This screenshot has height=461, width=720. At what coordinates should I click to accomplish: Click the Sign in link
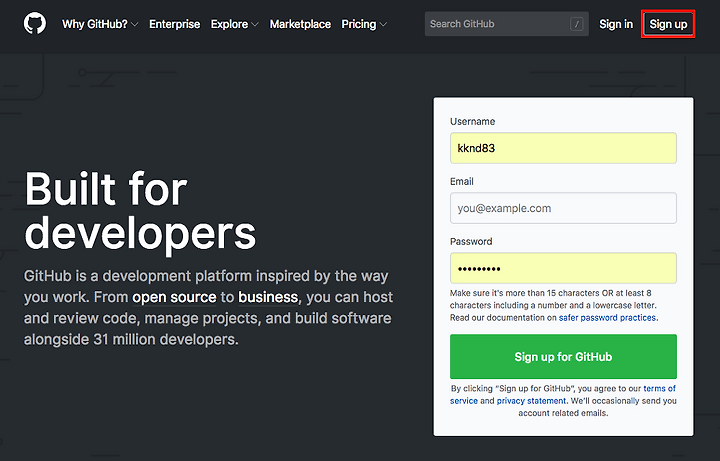pos(616,24)
